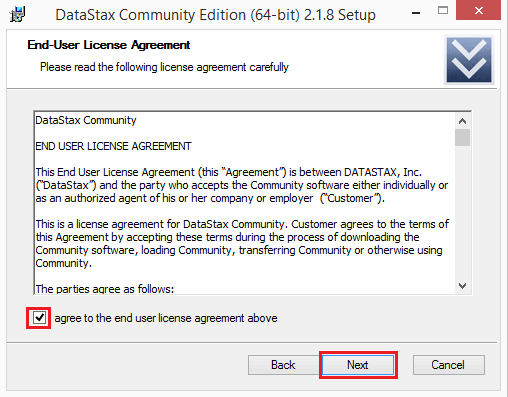Click the 'agree to the end user license agreement above' label

tap(166, 318)
